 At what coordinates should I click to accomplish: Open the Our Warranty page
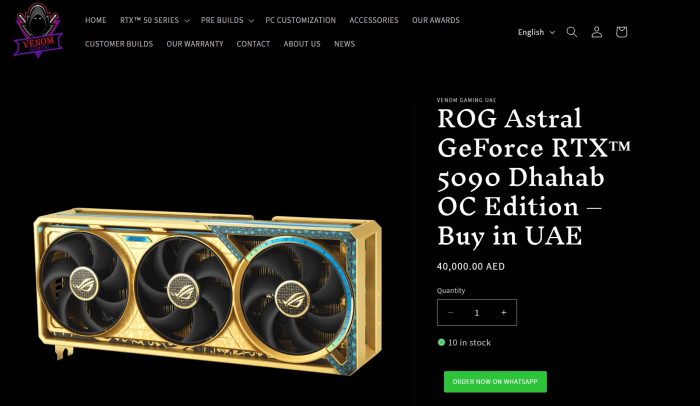[x=195, y=44]
